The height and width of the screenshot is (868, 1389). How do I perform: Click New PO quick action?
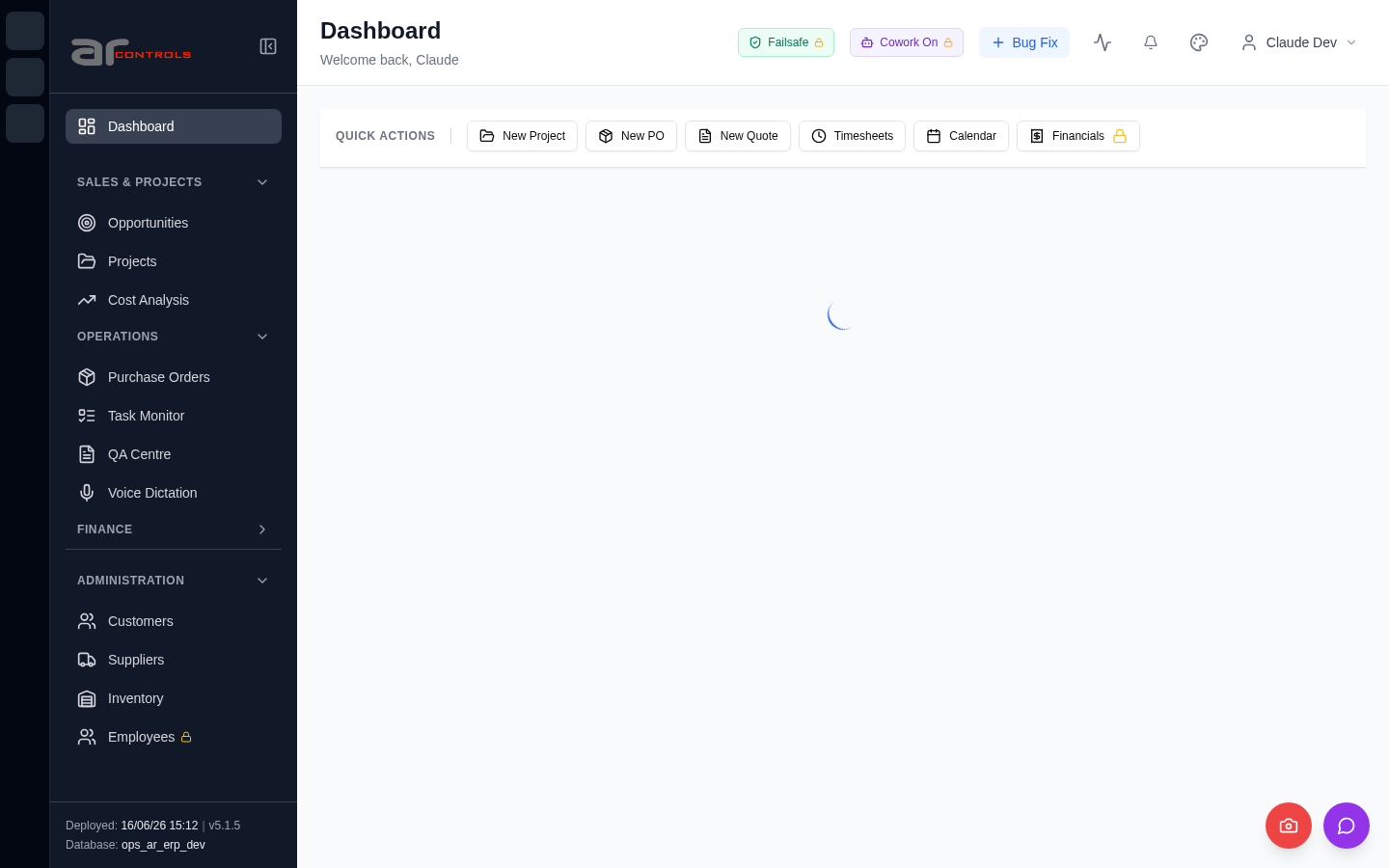click(631, 136)
